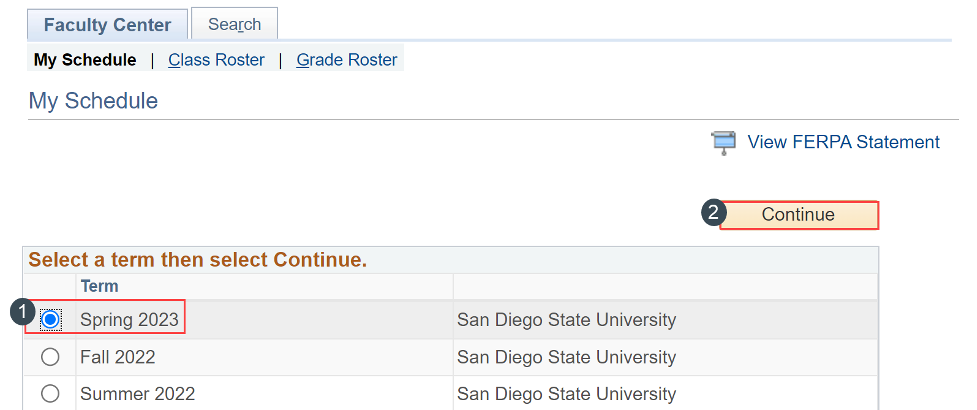
Task: Open the Class Roster link
Action: pyautogui.click(x=216, y=60)
